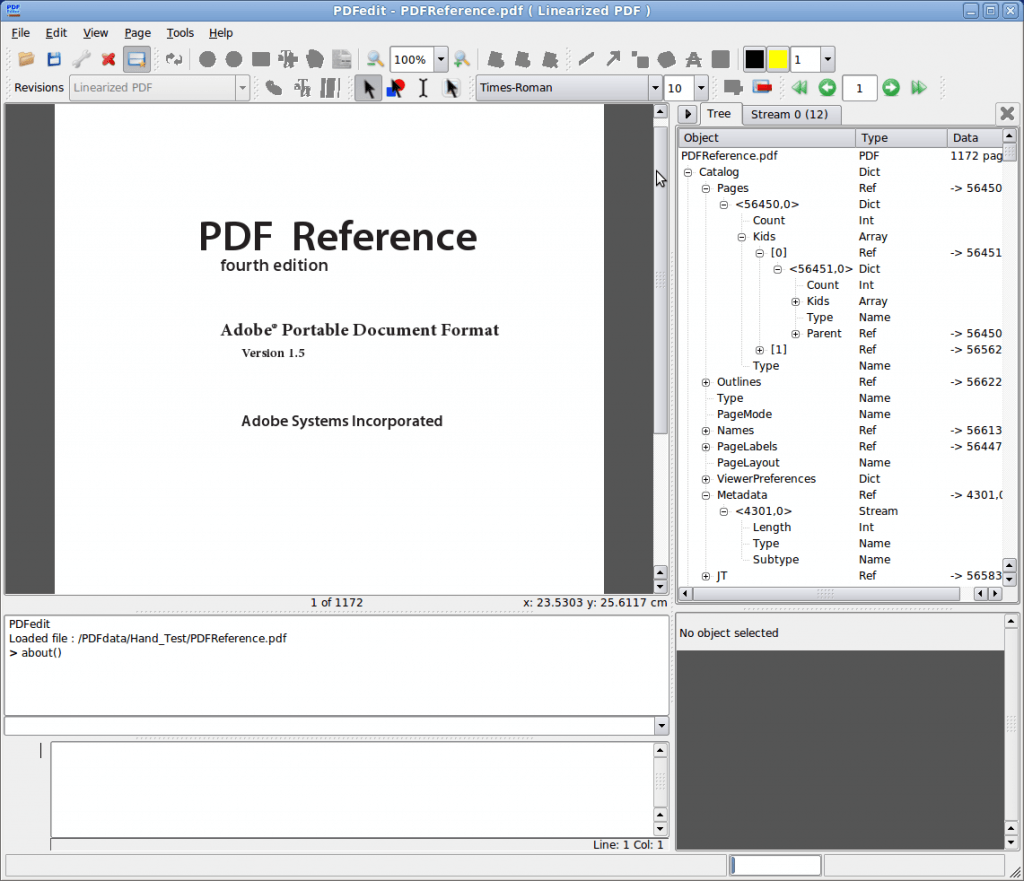Click the yellow fill color swatch

pos(778,59)
